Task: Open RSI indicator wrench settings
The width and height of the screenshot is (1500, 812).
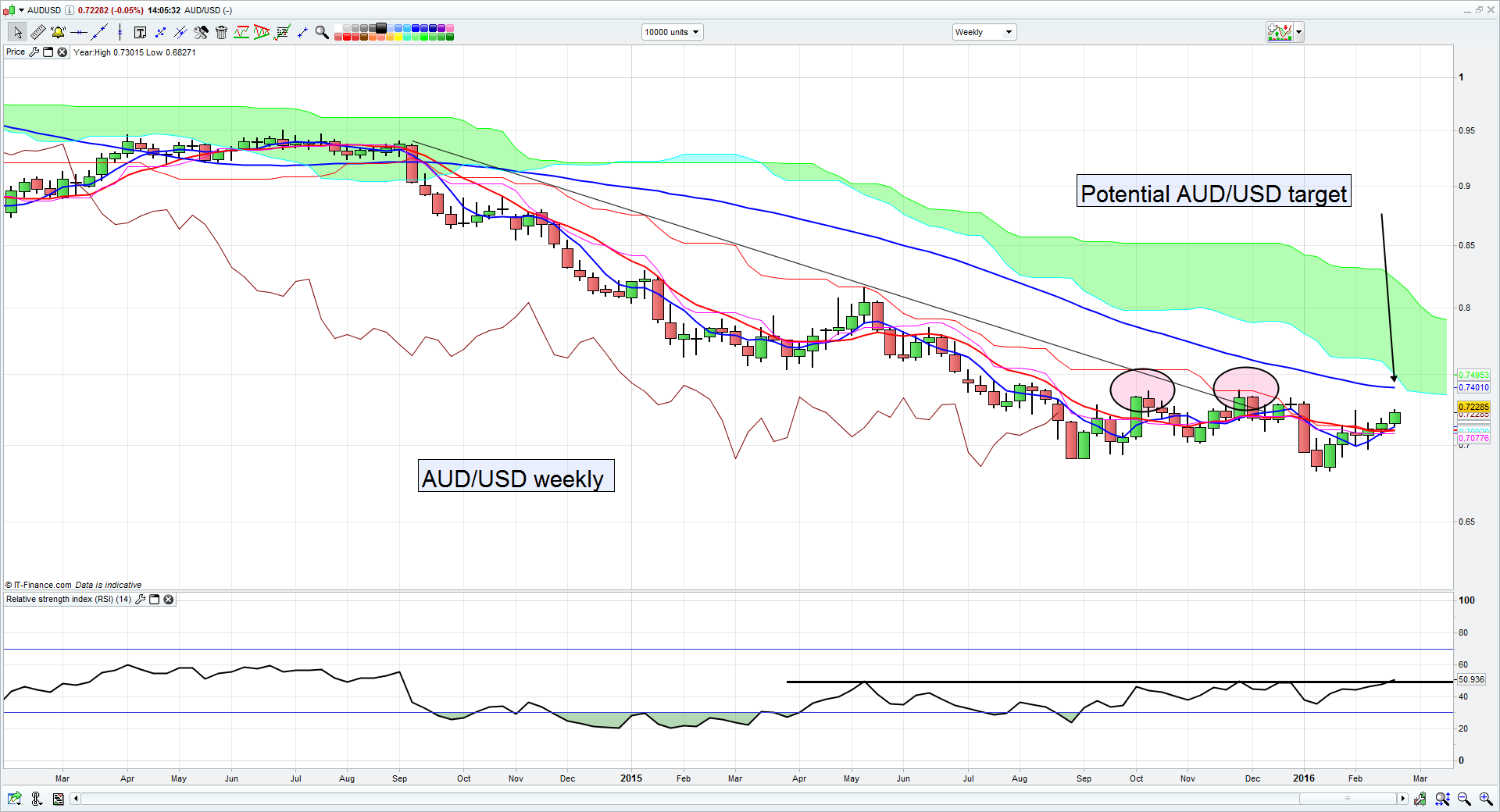Action: 141,600
